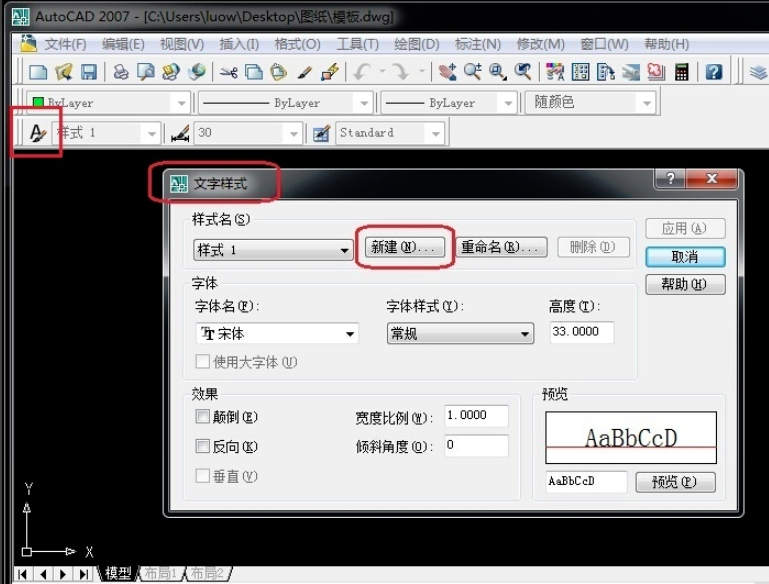Toggle the 颠倒(E) checkbox
Image resolution: width=769 pixels, height=584 pixels.
(x=203, y=417)
